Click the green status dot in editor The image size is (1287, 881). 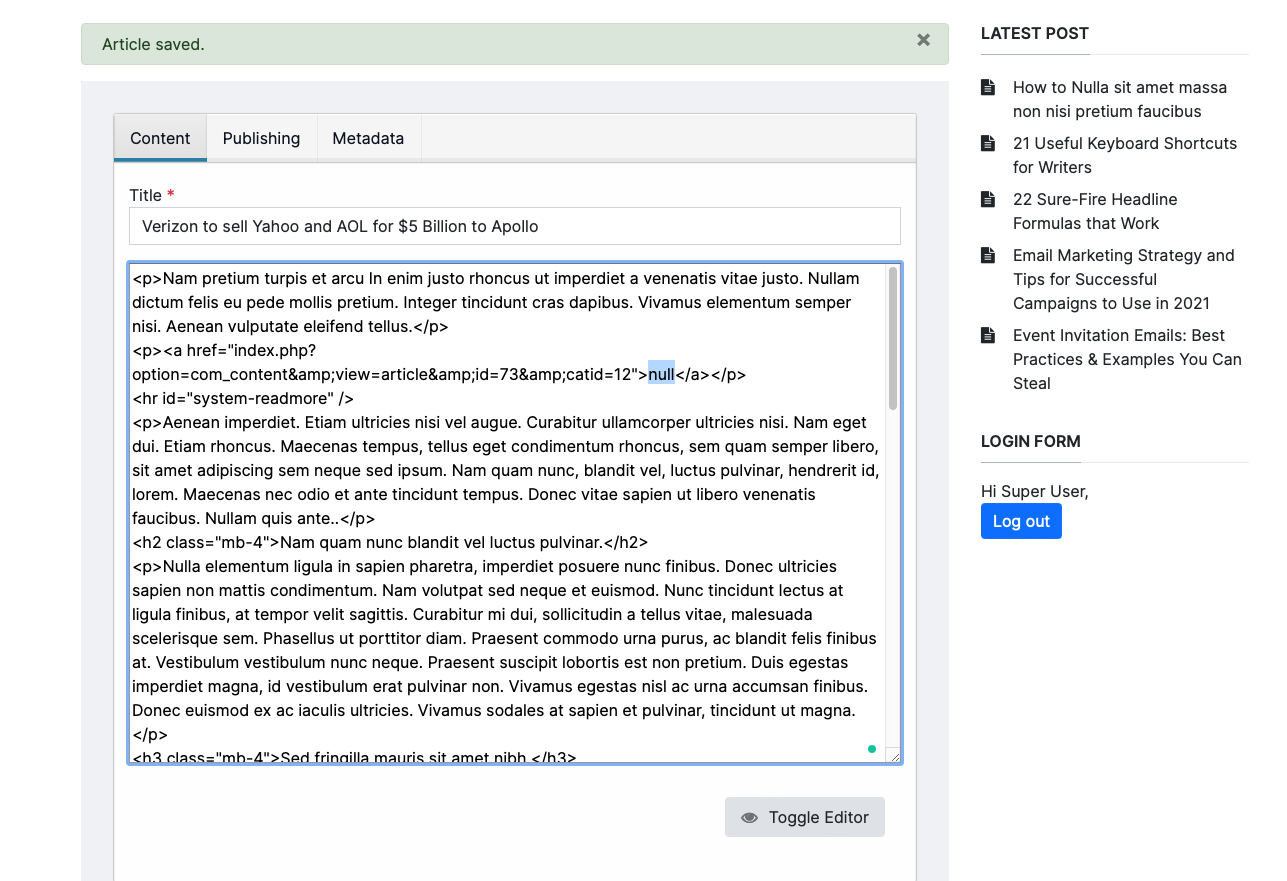click(872, 749)
